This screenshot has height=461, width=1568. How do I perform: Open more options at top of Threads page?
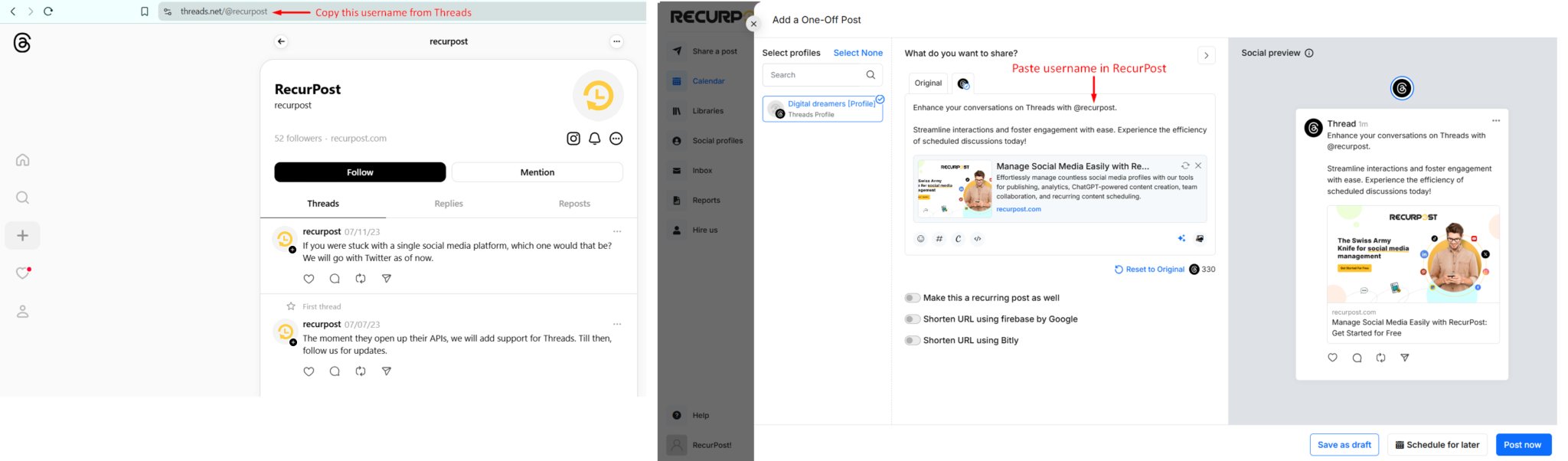616,41
